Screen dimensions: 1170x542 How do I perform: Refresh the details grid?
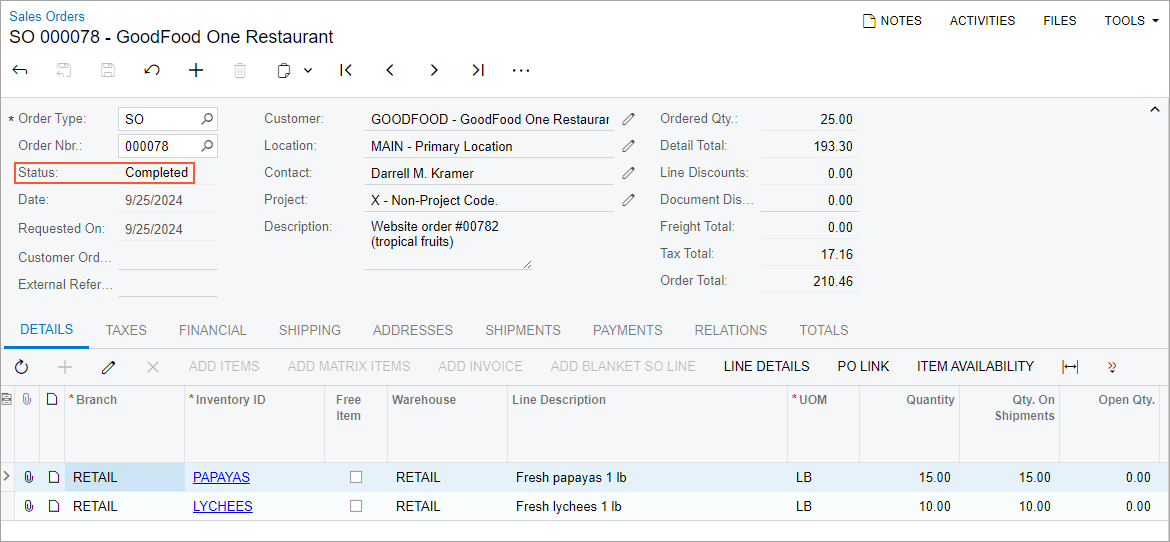tap(21, 367)
